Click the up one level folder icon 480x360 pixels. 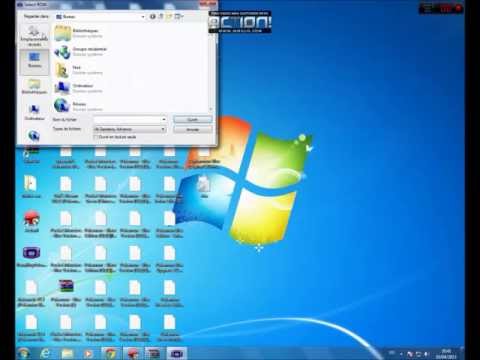point(161,16)
